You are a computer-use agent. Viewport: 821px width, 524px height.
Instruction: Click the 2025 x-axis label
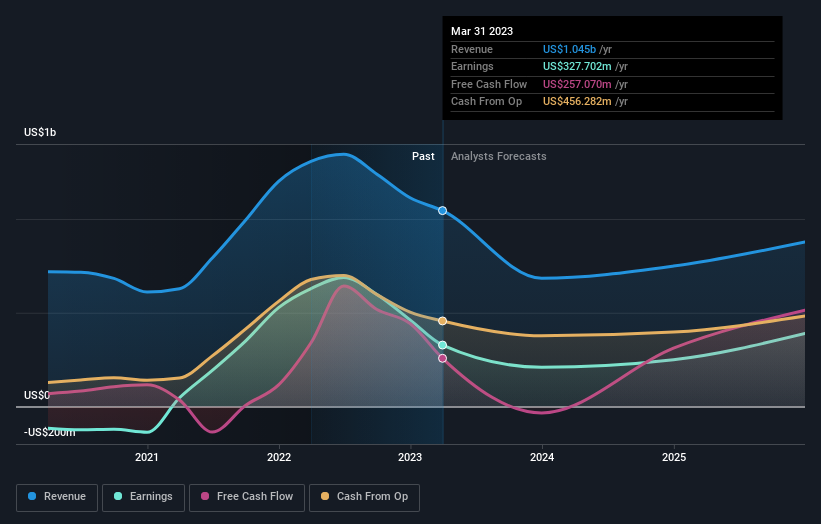pyautogui.click(x=674, y=457)
